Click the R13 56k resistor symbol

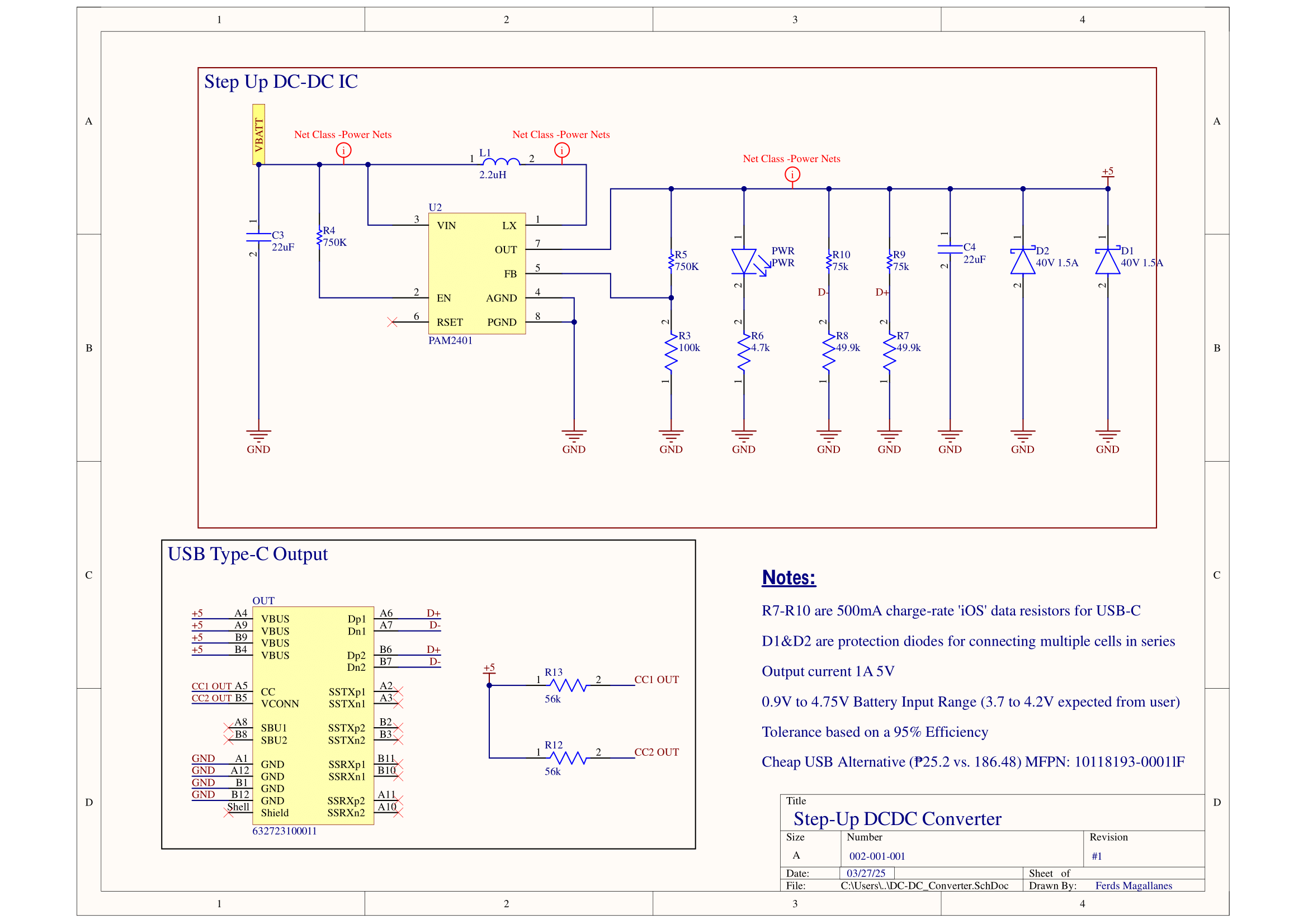click(568, 685)
